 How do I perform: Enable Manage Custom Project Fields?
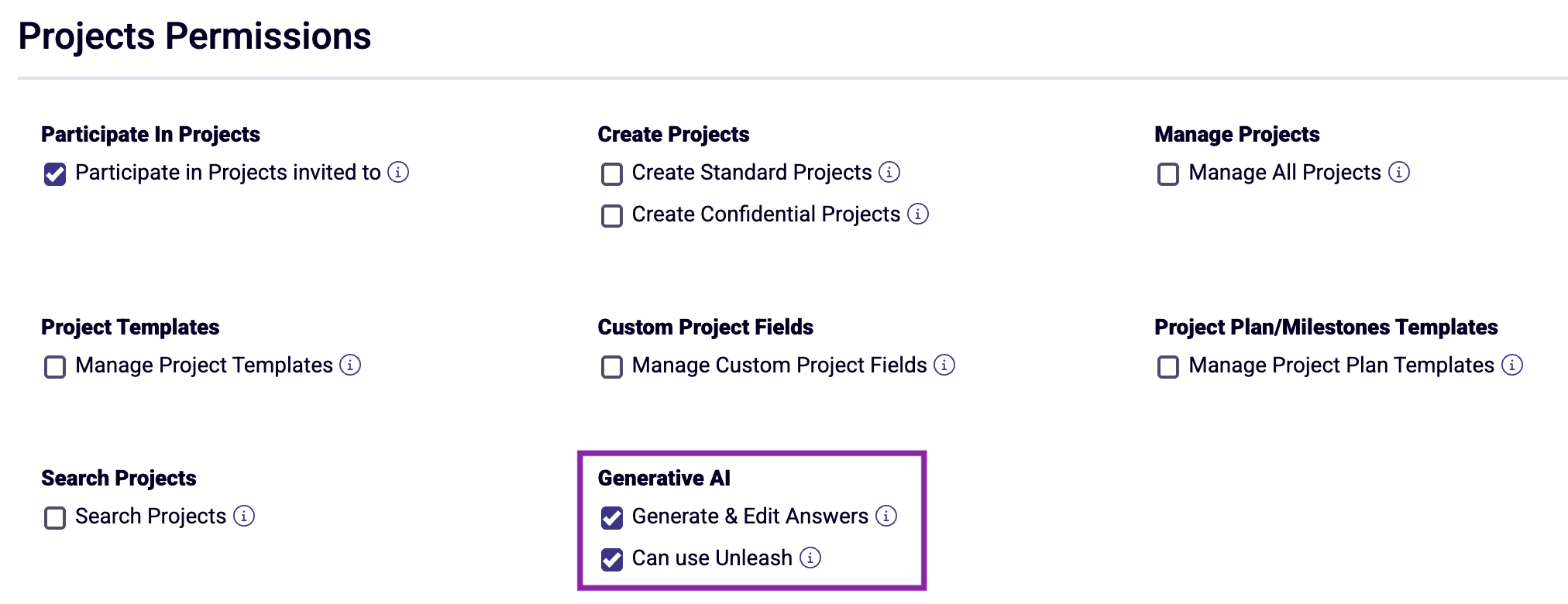[611, 365]
